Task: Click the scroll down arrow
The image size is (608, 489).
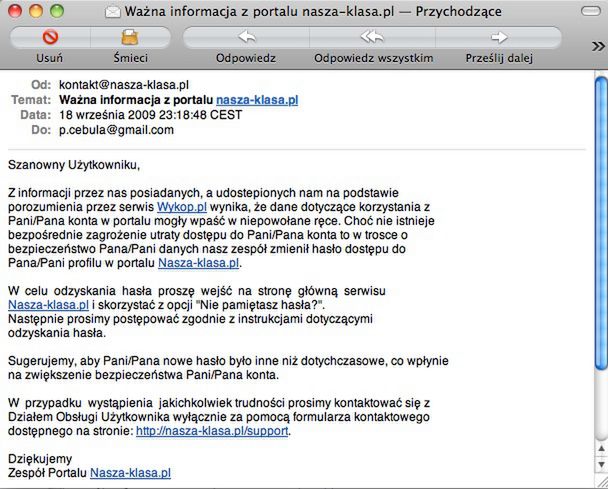Action: (601, 464)
